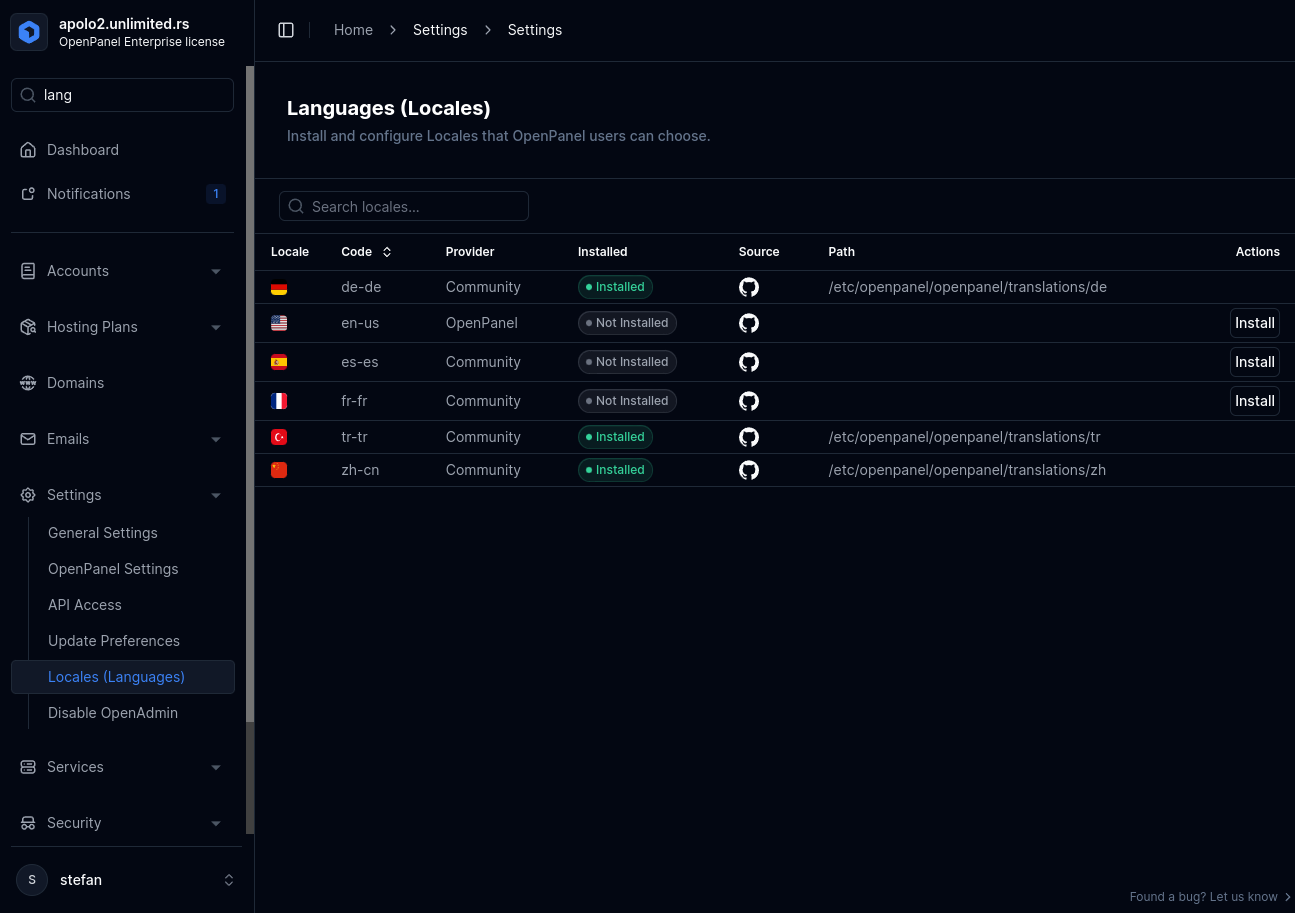Click the Settings gear icon
This screenshot has width=1295, height=913.
[x=28, y=495]
